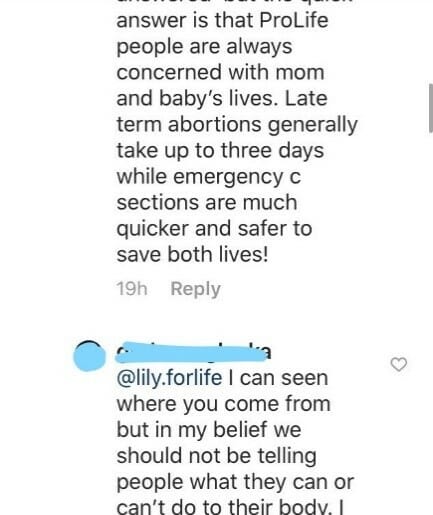Like the comment with the heart icon

click(399, 364)
